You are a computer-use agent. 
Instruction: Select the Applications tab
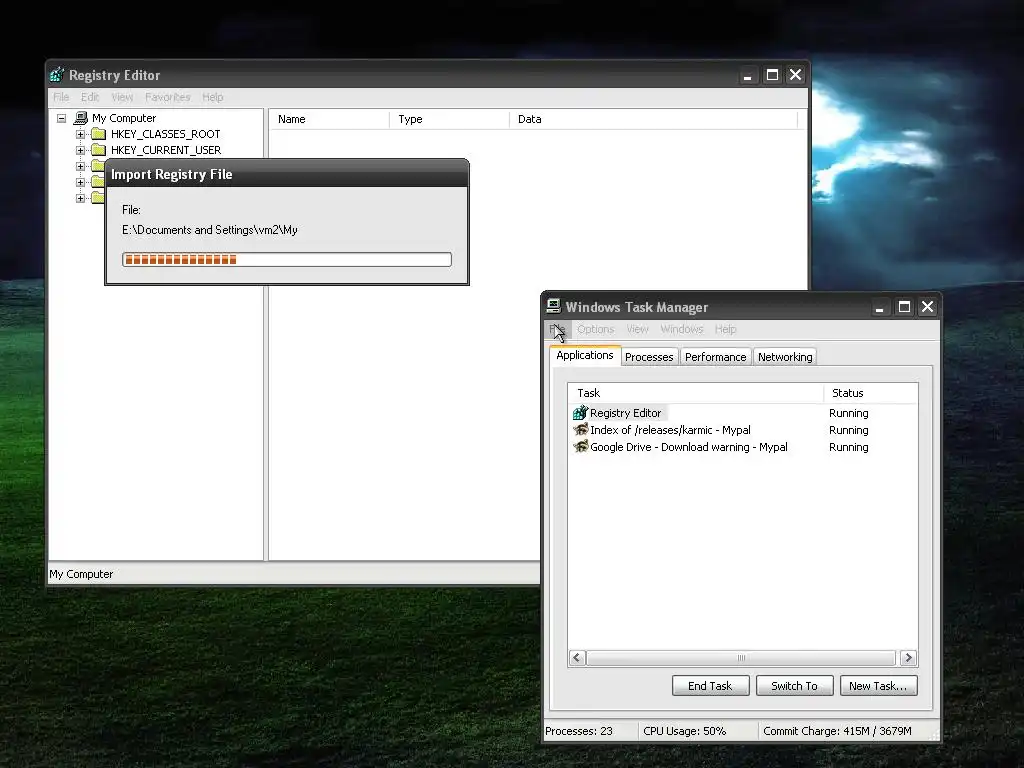click(x=584, y=355)
